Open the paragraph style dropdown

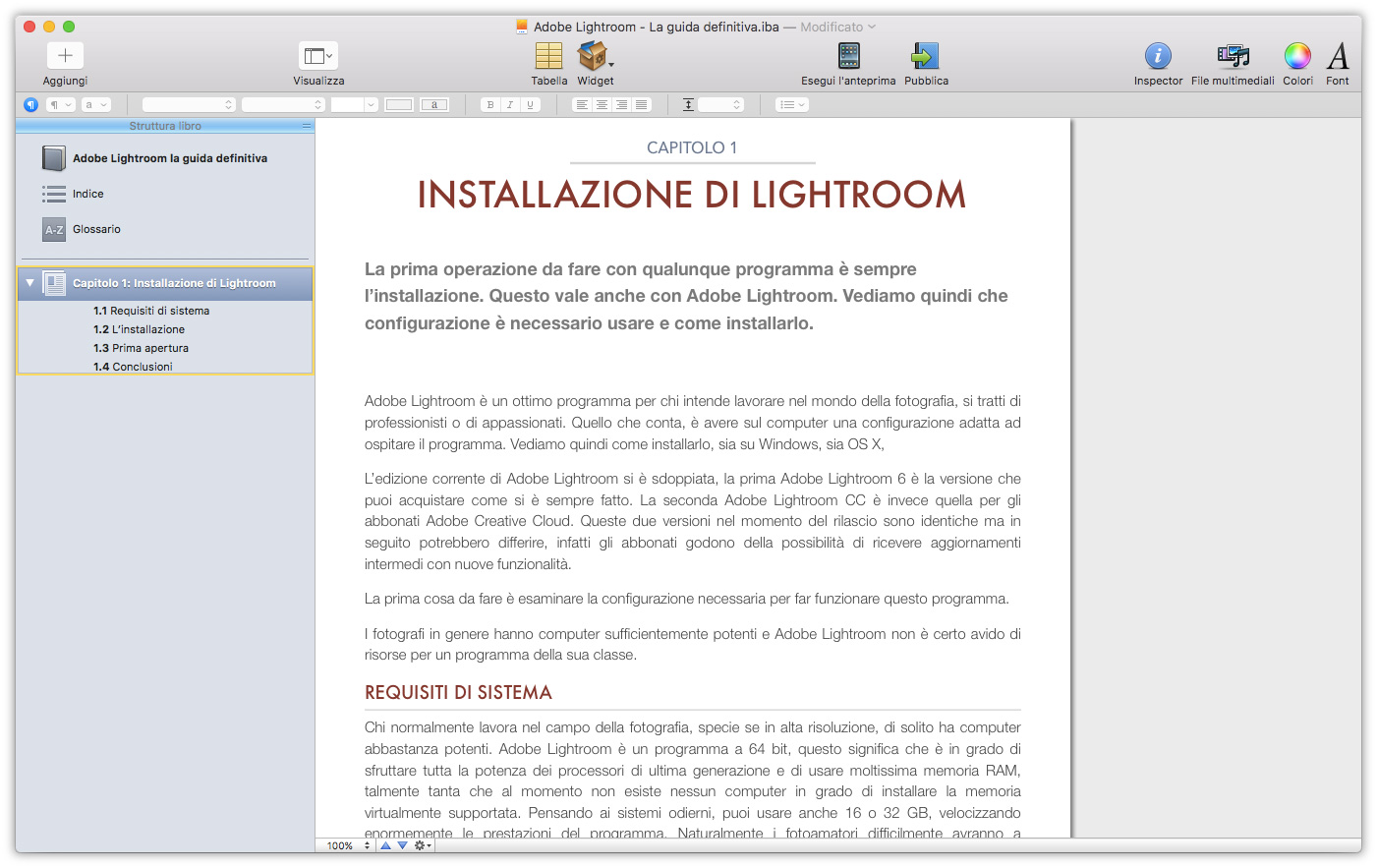tap(61, 104)
